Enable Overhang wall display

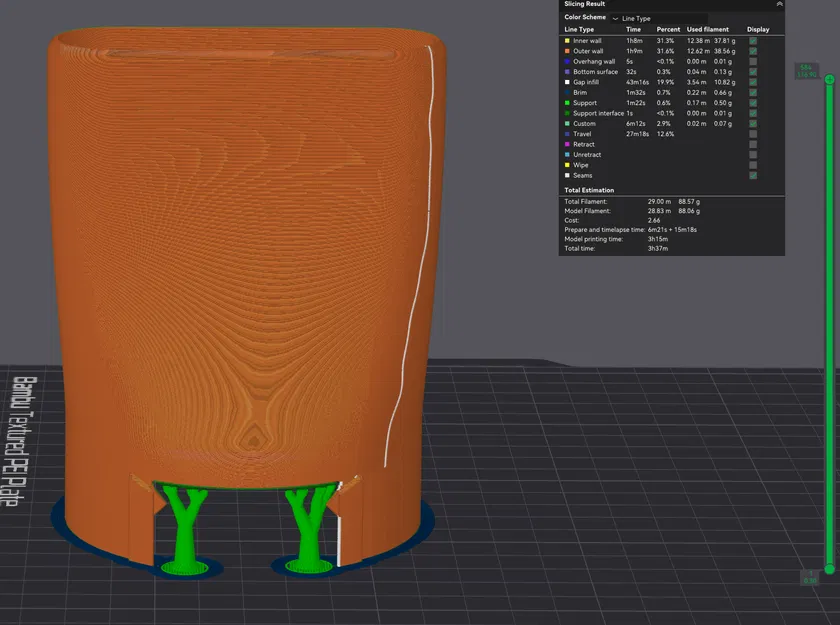coord(753,61)
